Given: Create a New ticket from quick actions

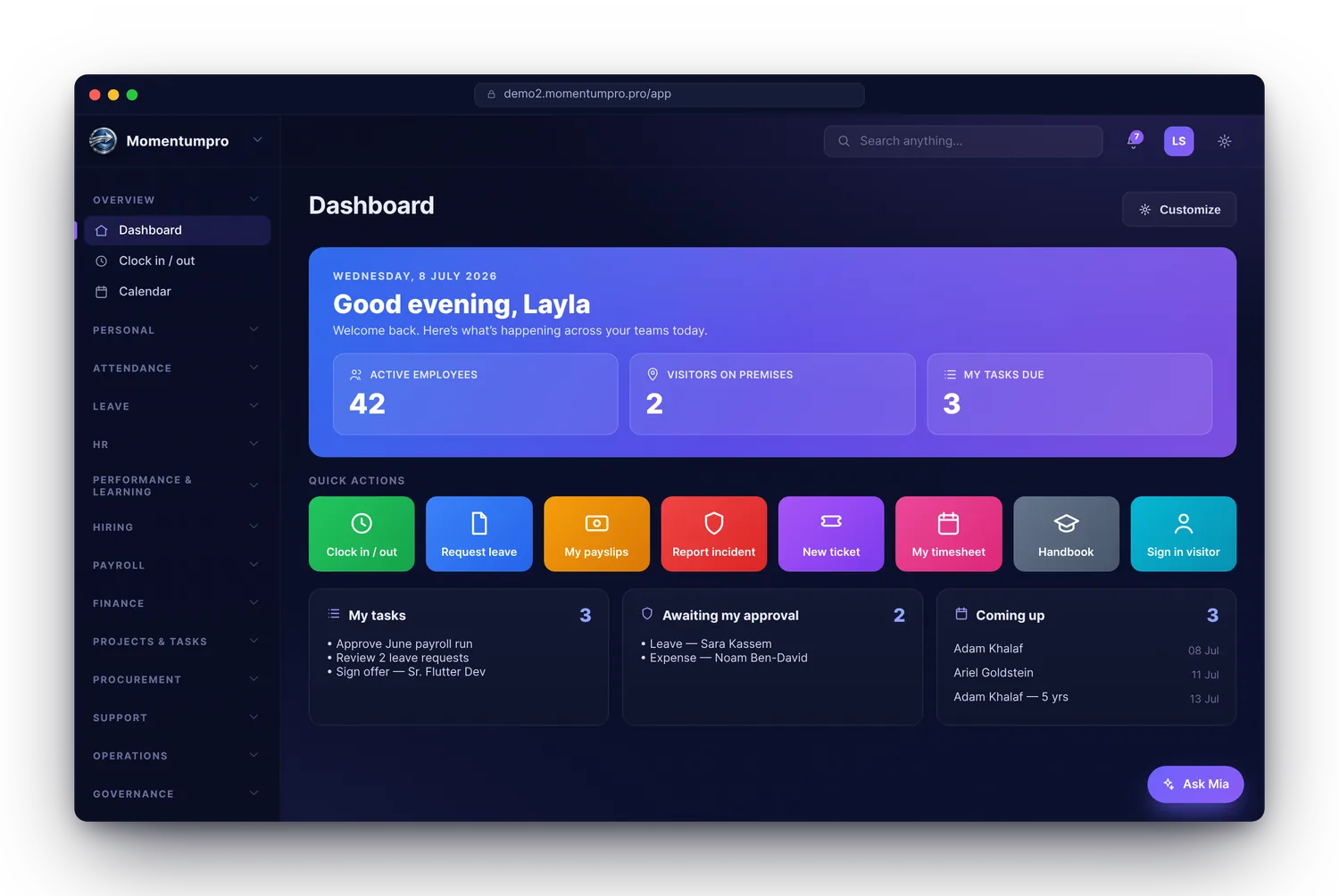Looking at the screenshot, I should point(831,534).
